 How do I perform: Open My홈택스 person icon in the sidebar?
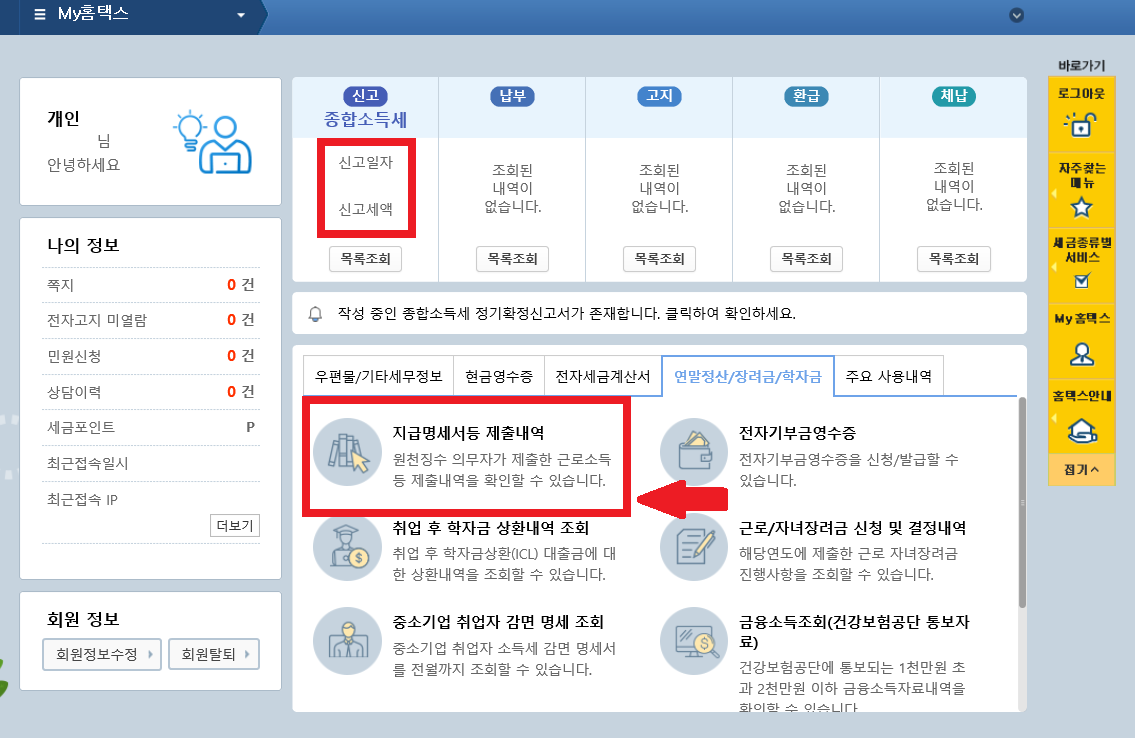[x=1081, y=354]
